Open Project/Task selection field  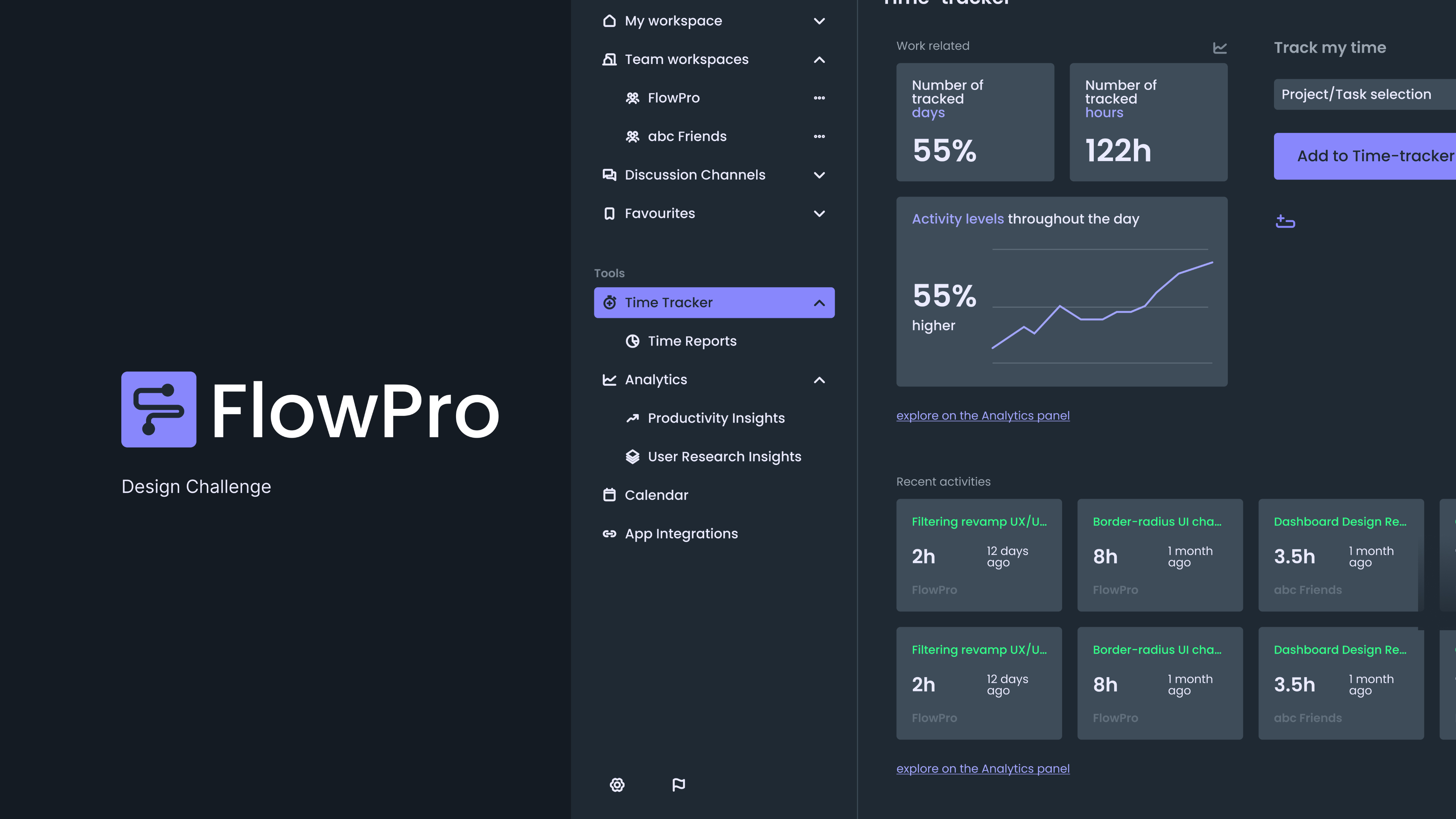pos(1364,95)
